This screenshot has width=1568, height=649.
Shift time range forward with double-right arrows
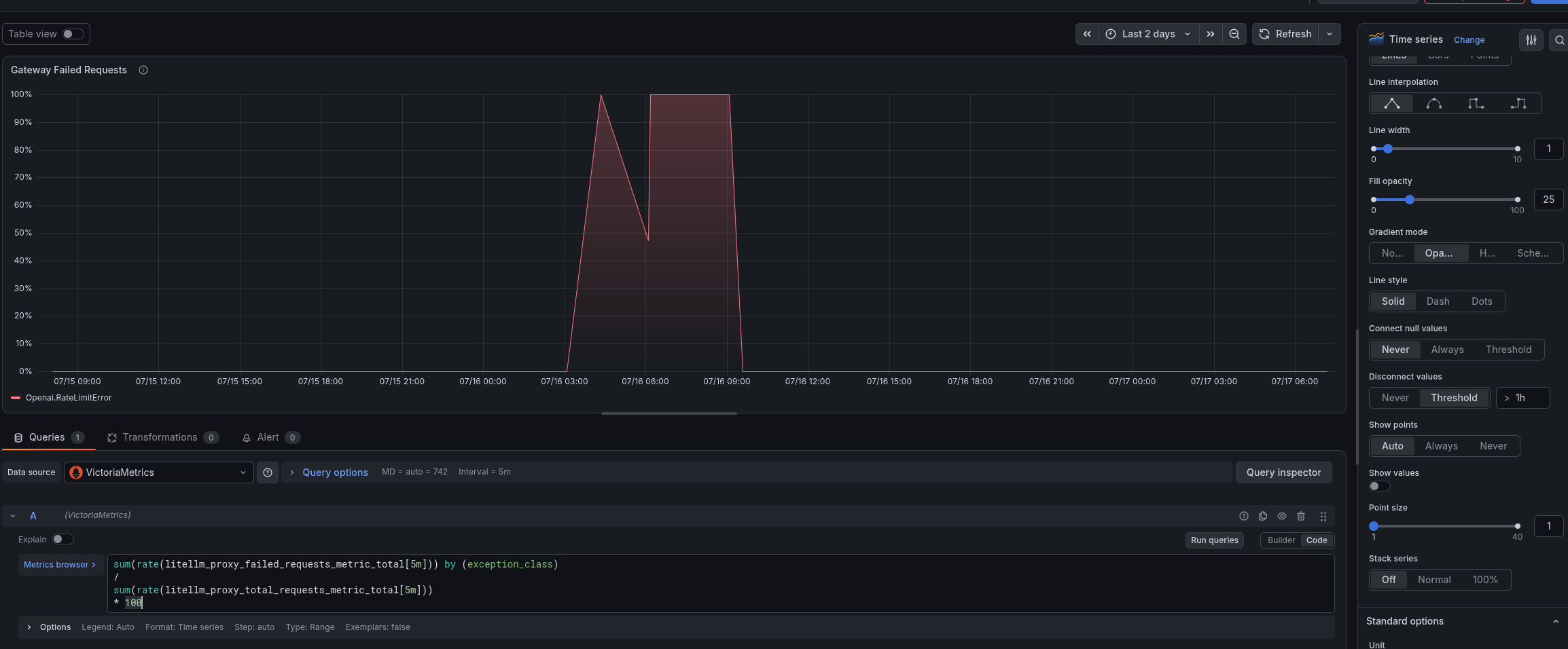pos(1211,34)
